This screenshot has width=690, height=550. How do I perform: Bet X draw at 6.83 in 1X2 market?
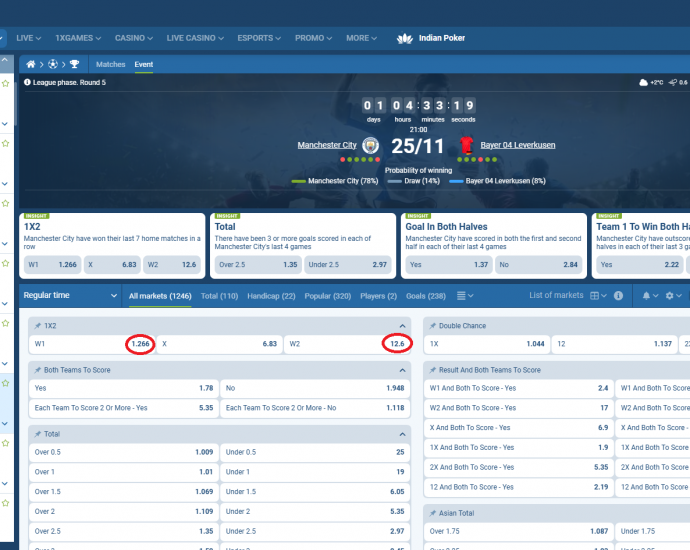pyautogui.click(x=219, y=344)
